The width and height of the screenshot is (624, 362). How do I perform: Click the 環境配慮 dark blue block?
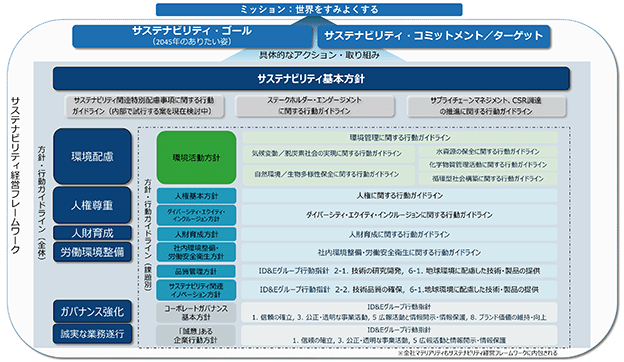click(92, 156)
